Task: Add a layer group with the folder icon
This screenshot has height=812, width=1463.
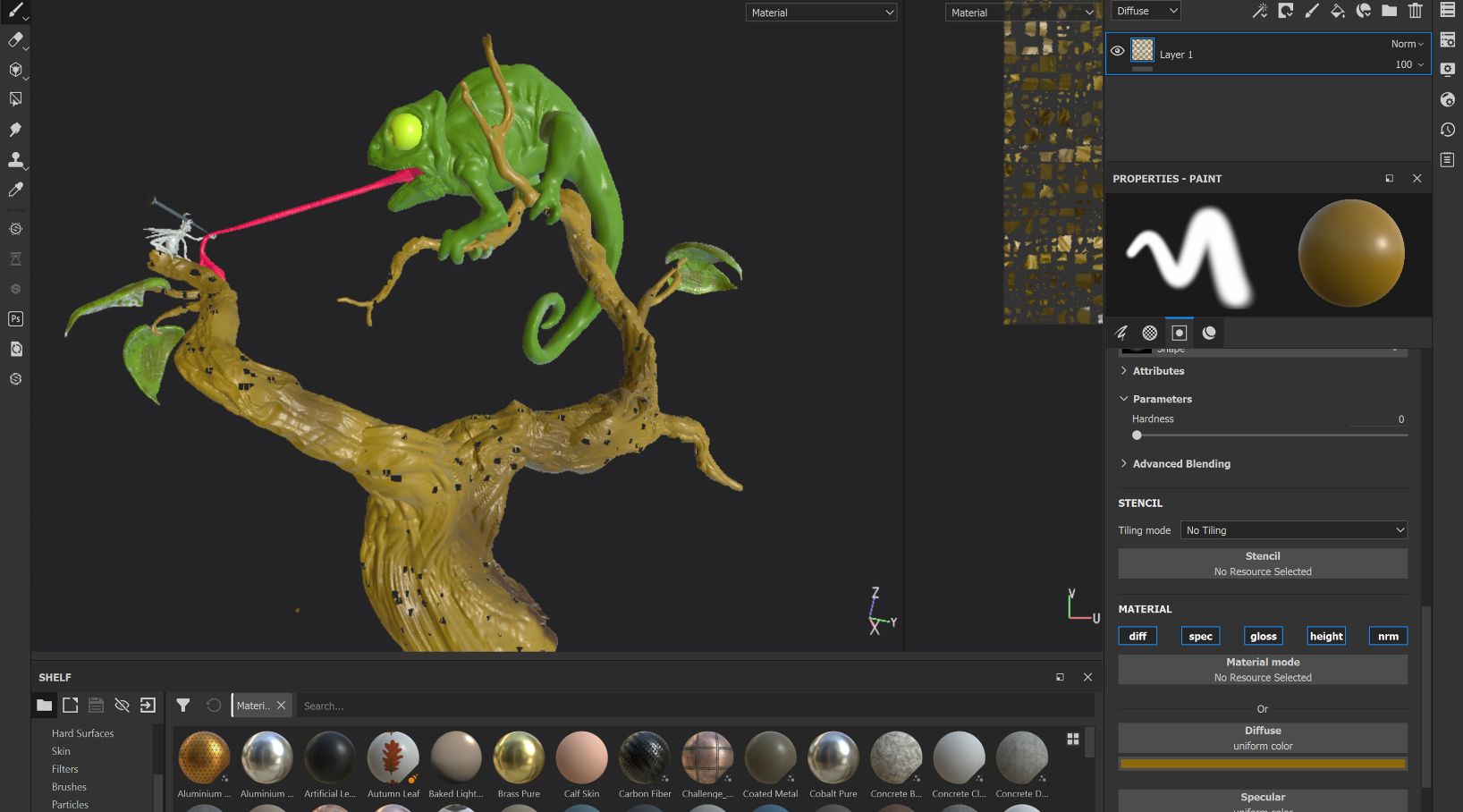Action: click(x=1388, y=11)
